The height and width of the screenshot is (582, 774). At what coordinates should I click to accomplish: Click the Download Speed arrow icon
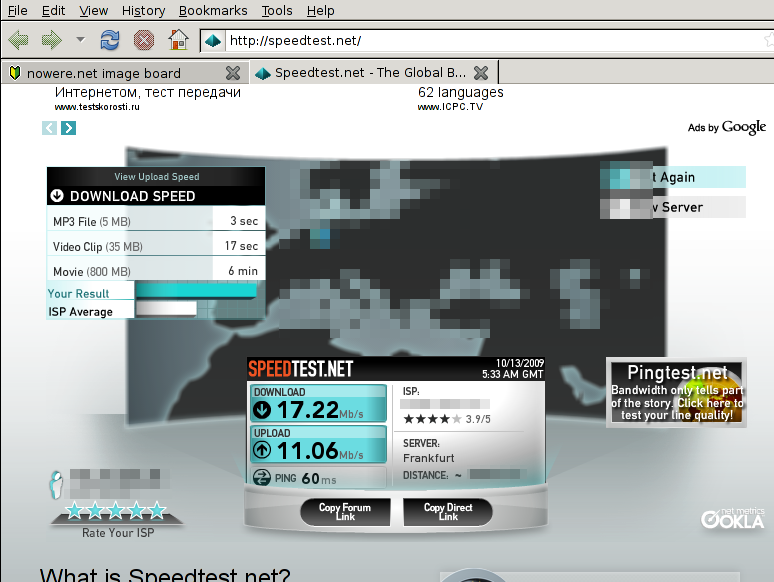[57, 195]
